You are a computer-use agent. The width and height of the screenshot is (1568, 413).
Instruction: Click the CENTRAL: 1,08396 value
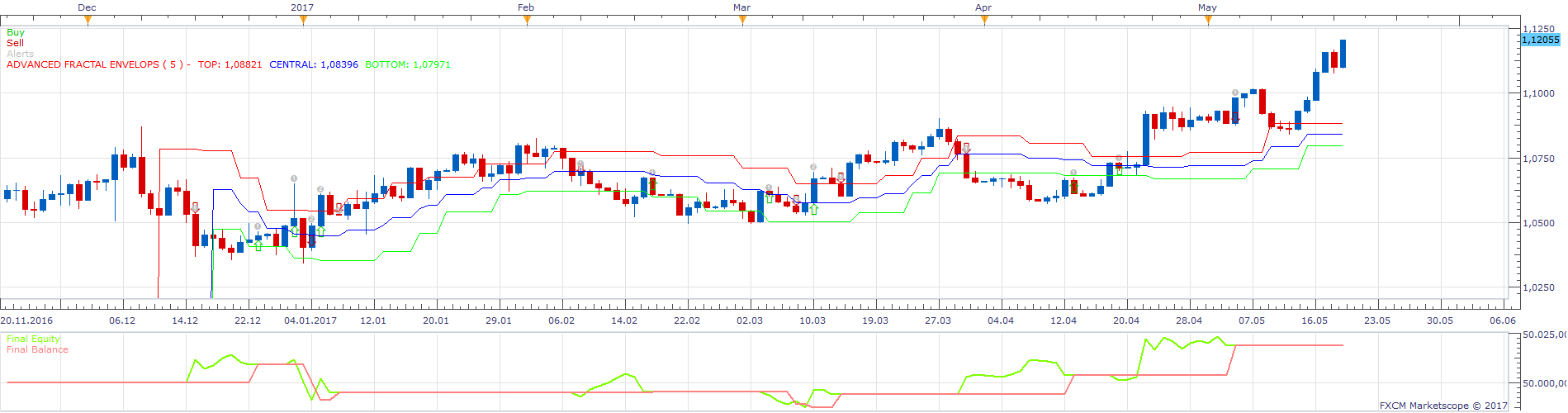pos(314,64)
